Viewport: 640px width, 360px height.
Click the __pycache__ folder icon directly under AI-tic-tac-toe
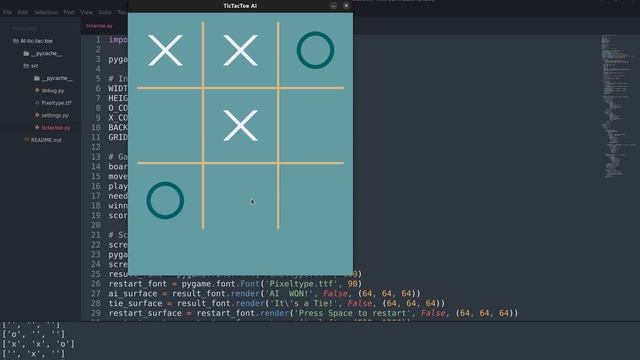pos(27,53)
